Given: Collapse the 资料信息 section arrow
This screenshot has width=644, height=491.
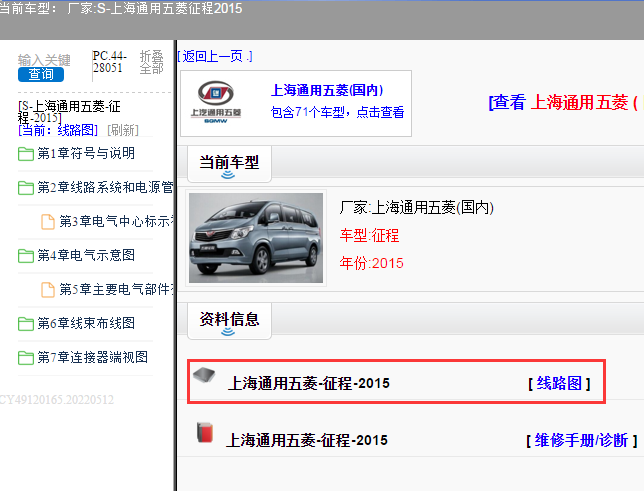Looking at the screenshot, I should tap(228, 332).
